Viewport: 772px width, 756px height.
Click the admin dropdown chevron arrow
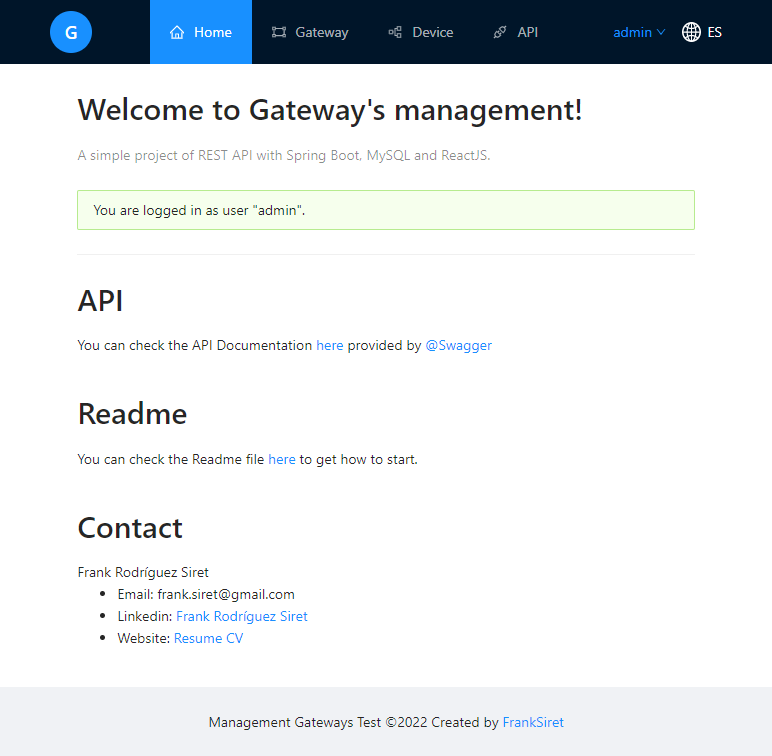(661, 32)
